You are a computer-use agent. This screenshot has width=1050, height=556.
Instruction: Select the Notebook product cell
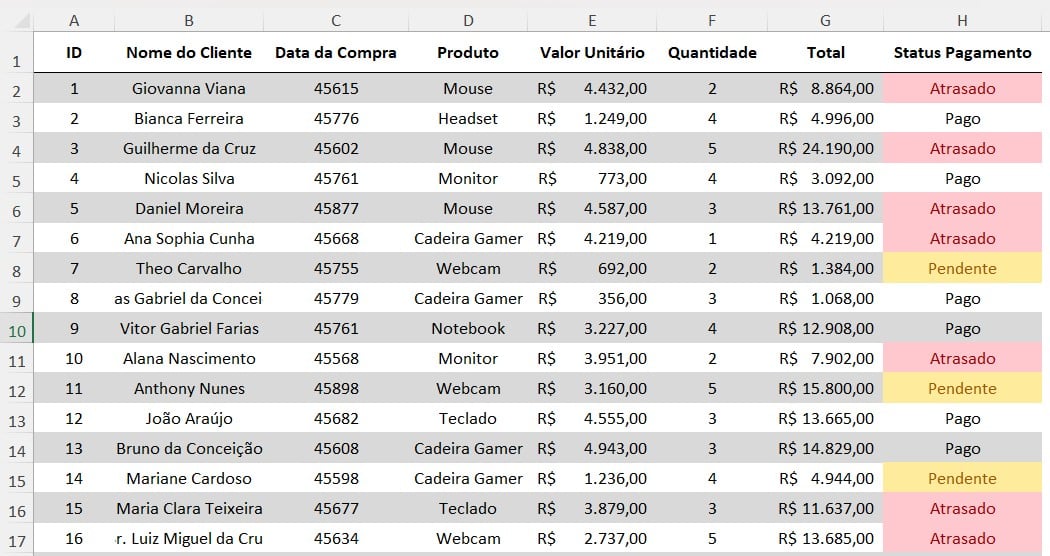click(x=468, y=329)
